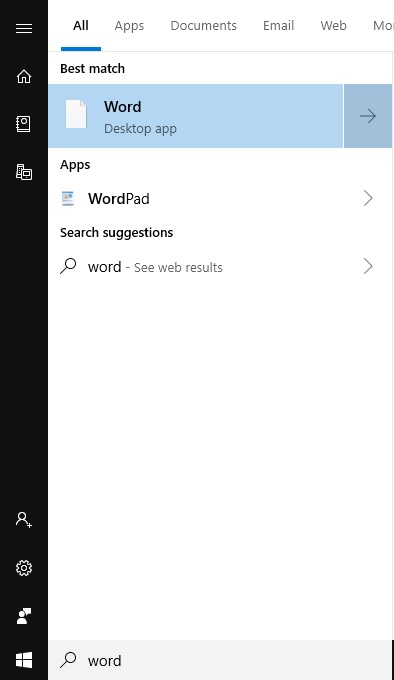
Task: Click the magnifier icon beside web result
Action: tap(68, 266)
